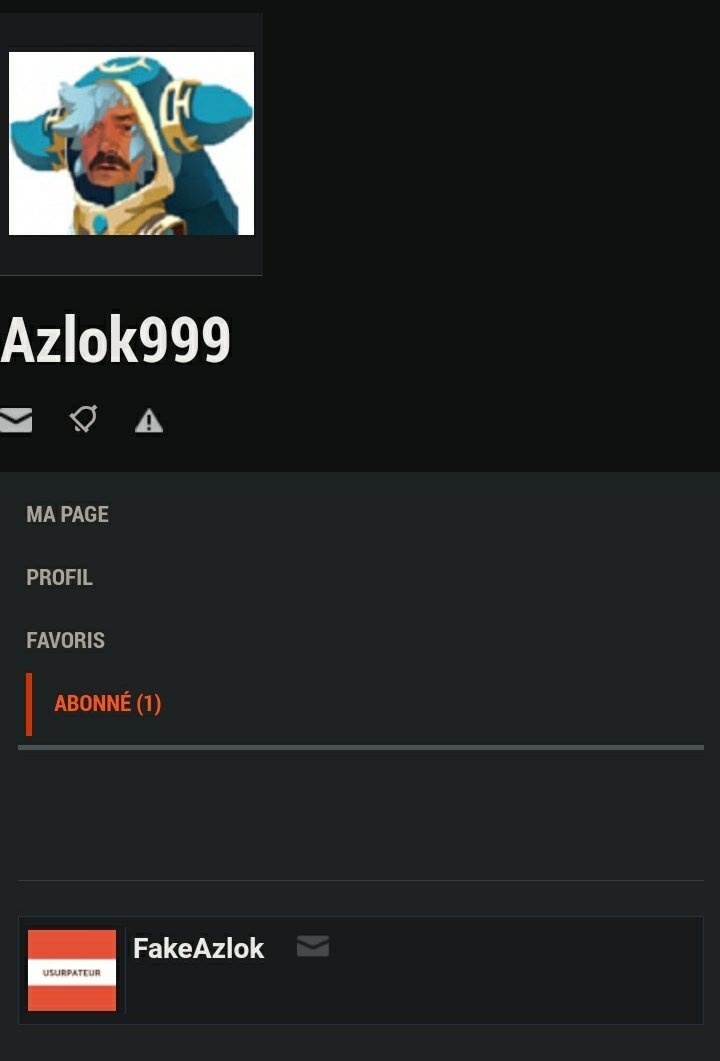This screenshot has width=720, height=1061.
Task: Open the MA PAGE section
Action: pyautogui.click(x=68, y=514)
